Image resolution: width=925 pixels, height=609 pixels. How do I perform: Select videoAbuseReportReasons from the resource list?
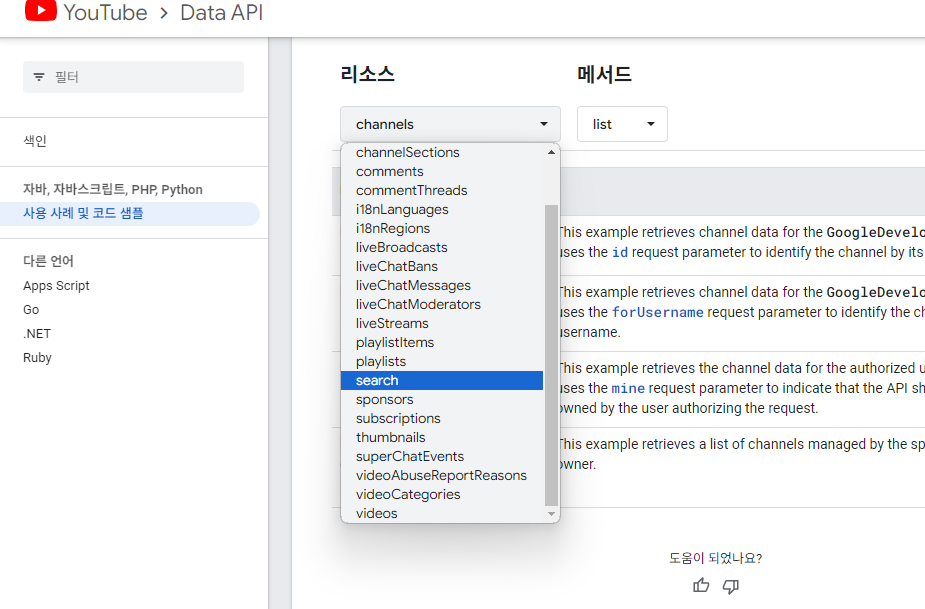point(442,476)
